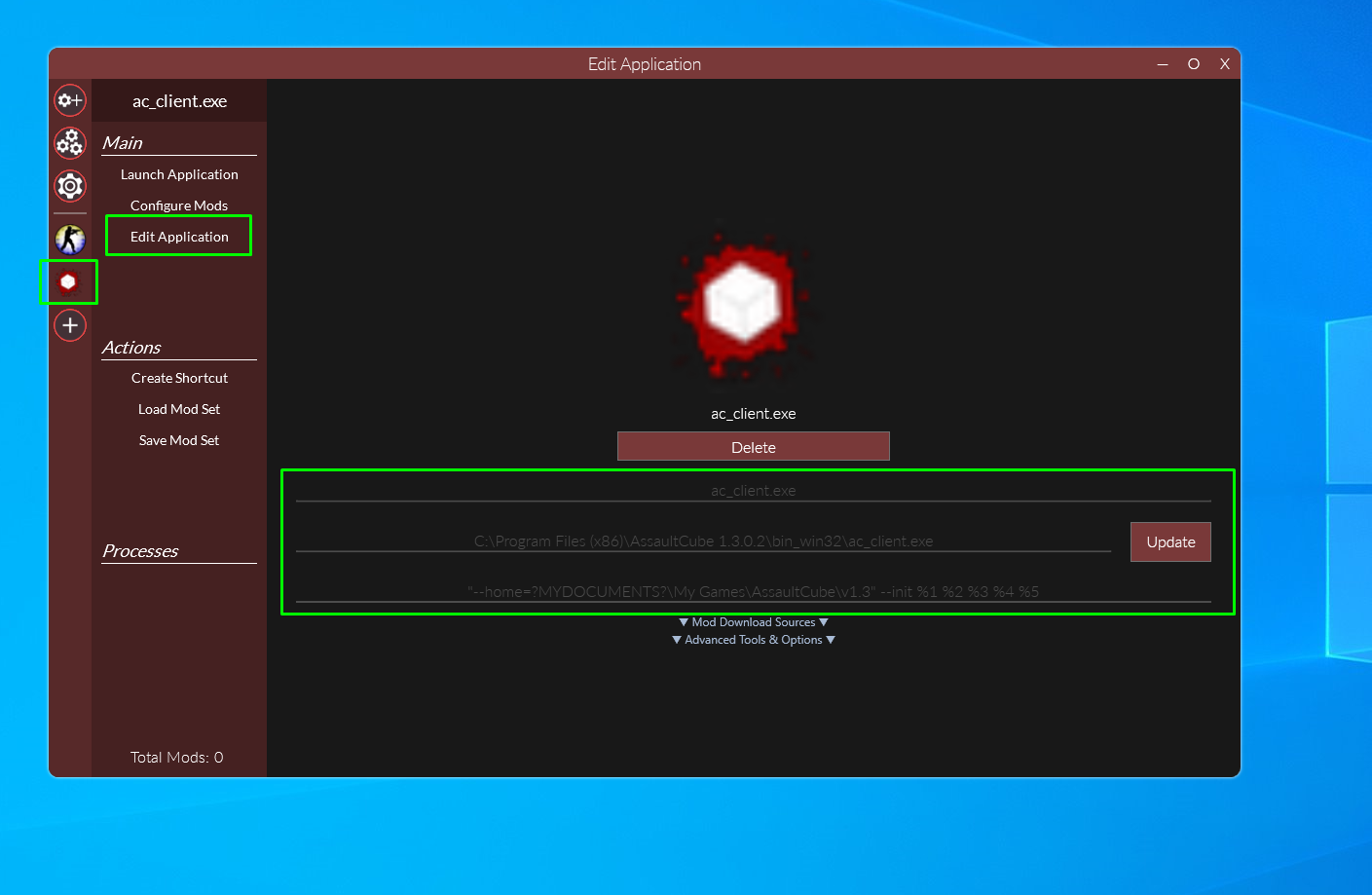Click the launch arguments field with --home parameter
The image size is (1372, 895).
tap(753, 591)
